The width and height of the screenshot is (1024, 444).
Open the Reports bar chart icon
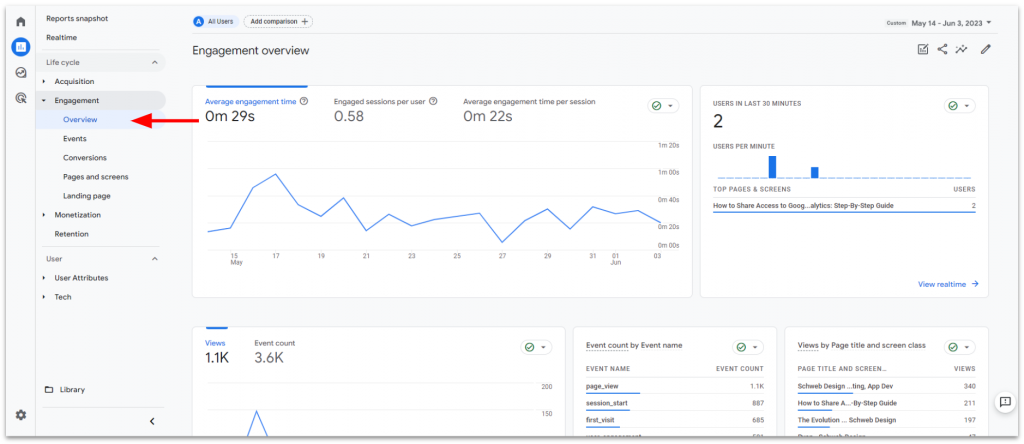20,47
